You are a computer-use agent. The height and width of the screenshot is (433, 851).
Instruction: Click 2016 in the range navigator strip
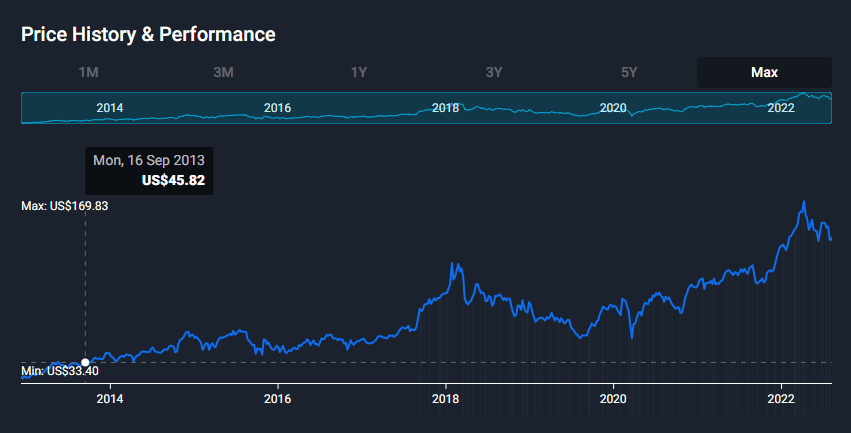pos(277,108)
